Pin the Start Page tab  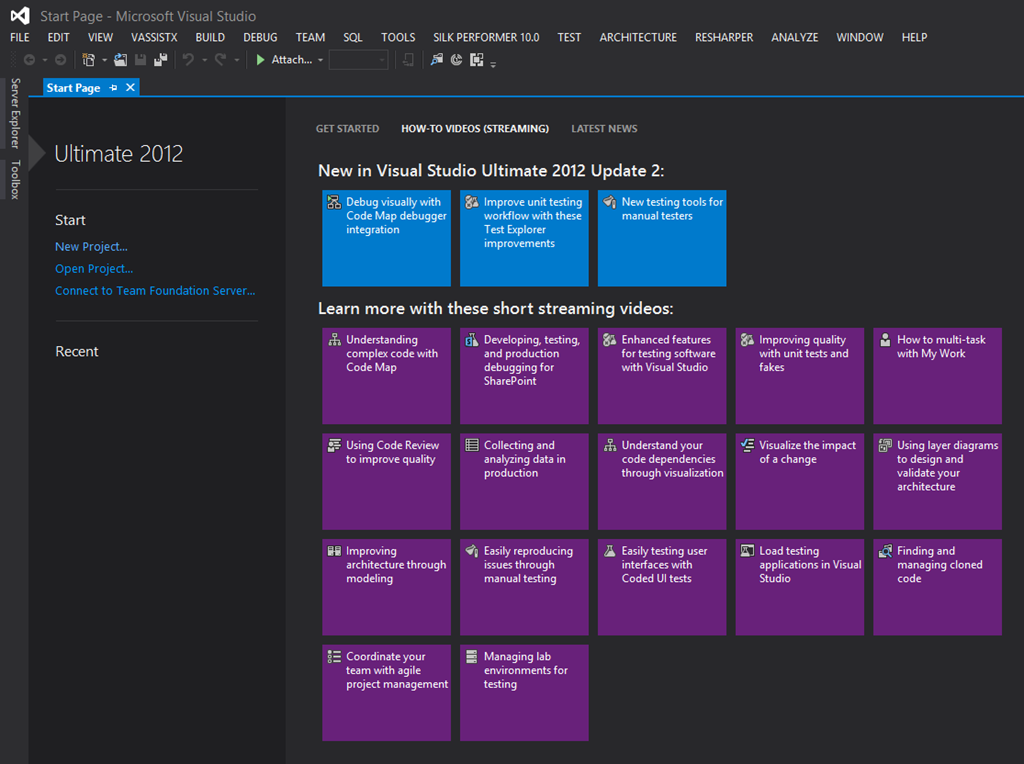pos(113,88)
